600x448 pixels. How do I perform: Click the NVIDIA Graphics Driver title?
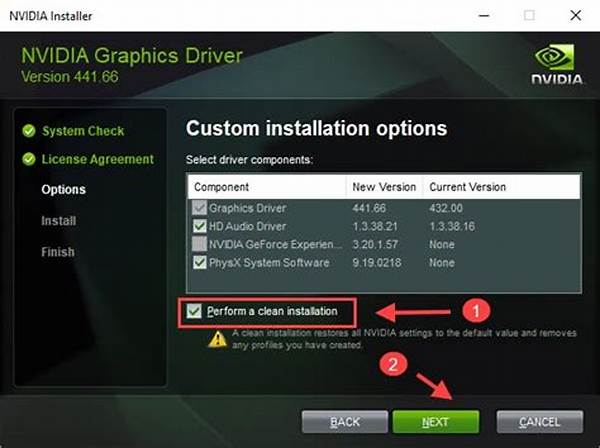click(x=132, y=56)
